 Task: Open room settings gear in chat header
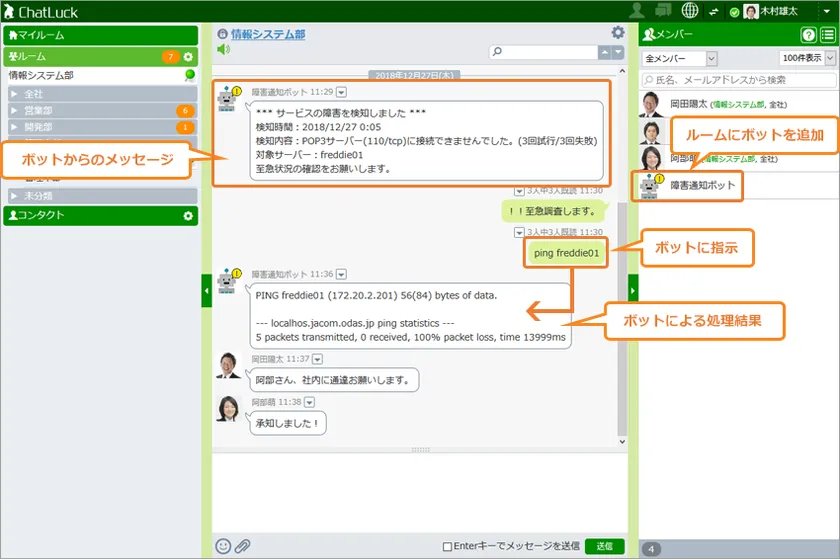pos(617,33)
